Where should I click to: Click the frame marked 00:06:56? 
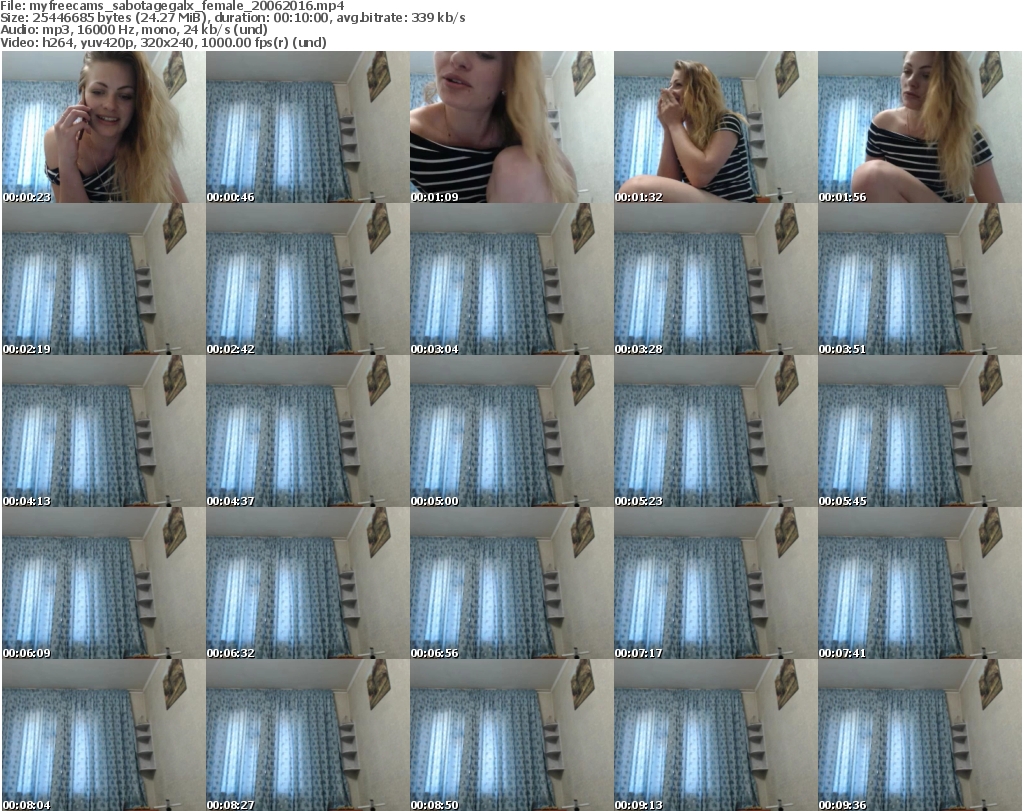coord(511,583)
